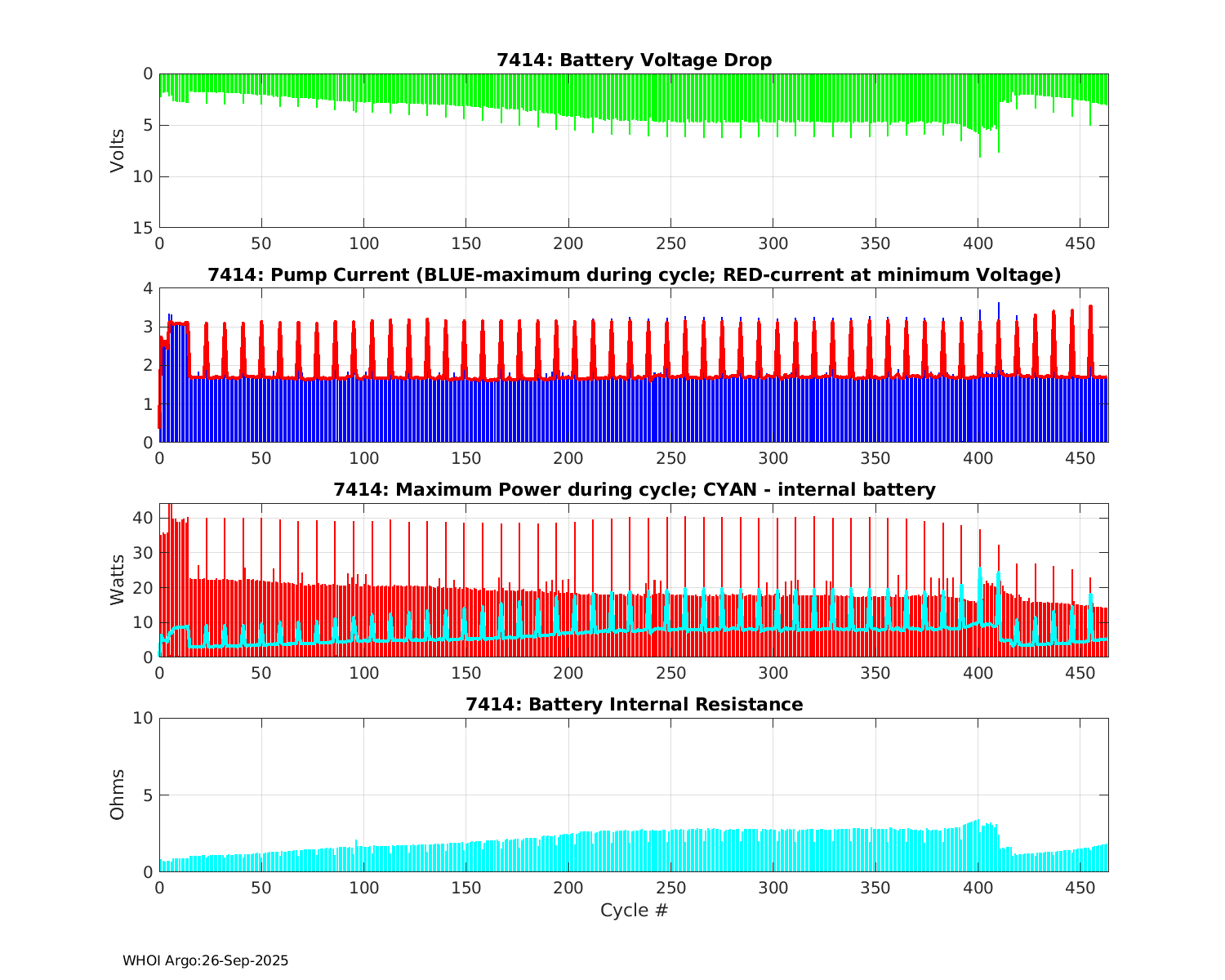1225x980 pixels.
Task: Click the Ohms y-axis label
Action: [118, 795]
